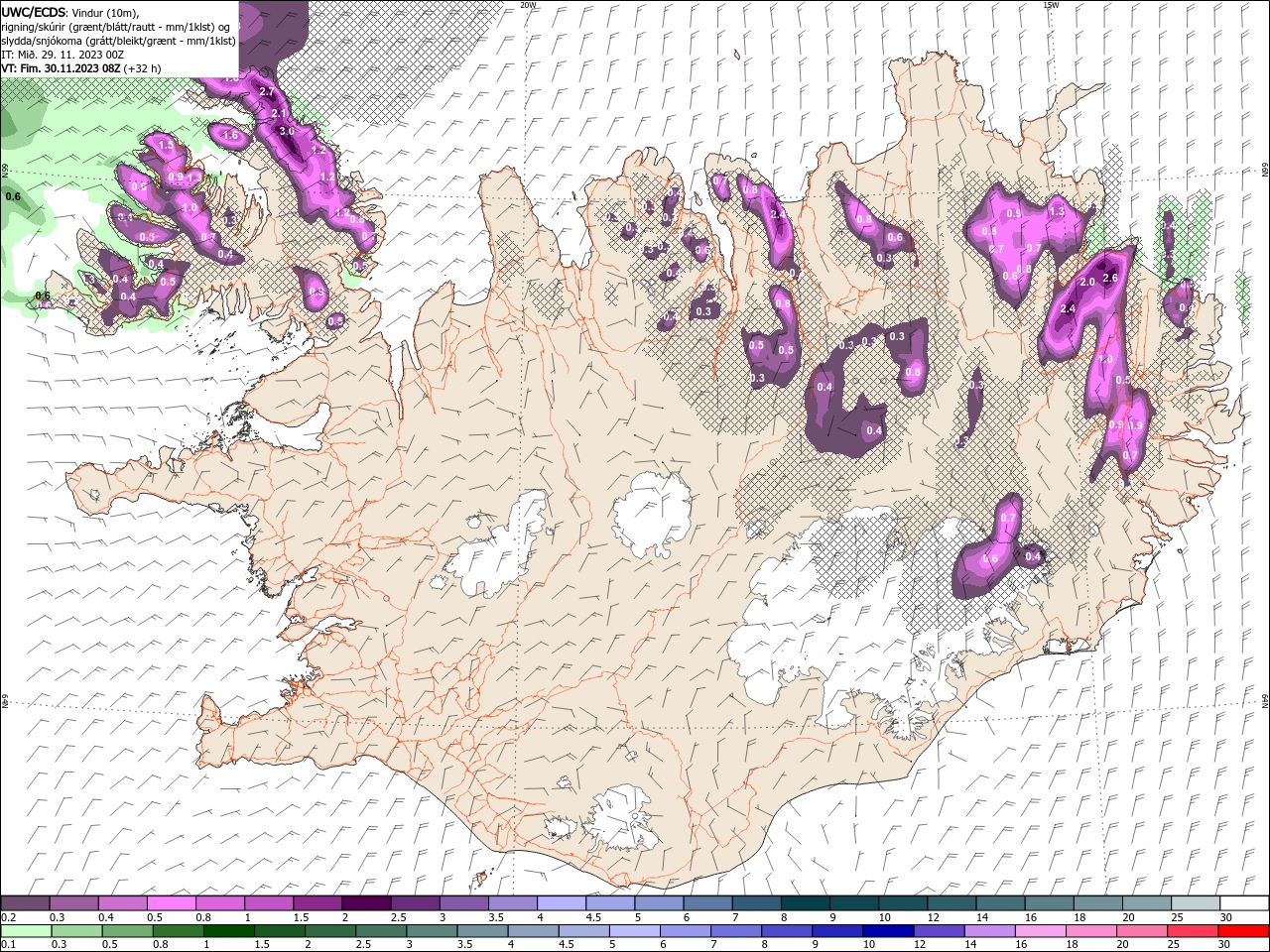
Task: Click the '1.6' snowfall value on the map
Action: (231, 135)
